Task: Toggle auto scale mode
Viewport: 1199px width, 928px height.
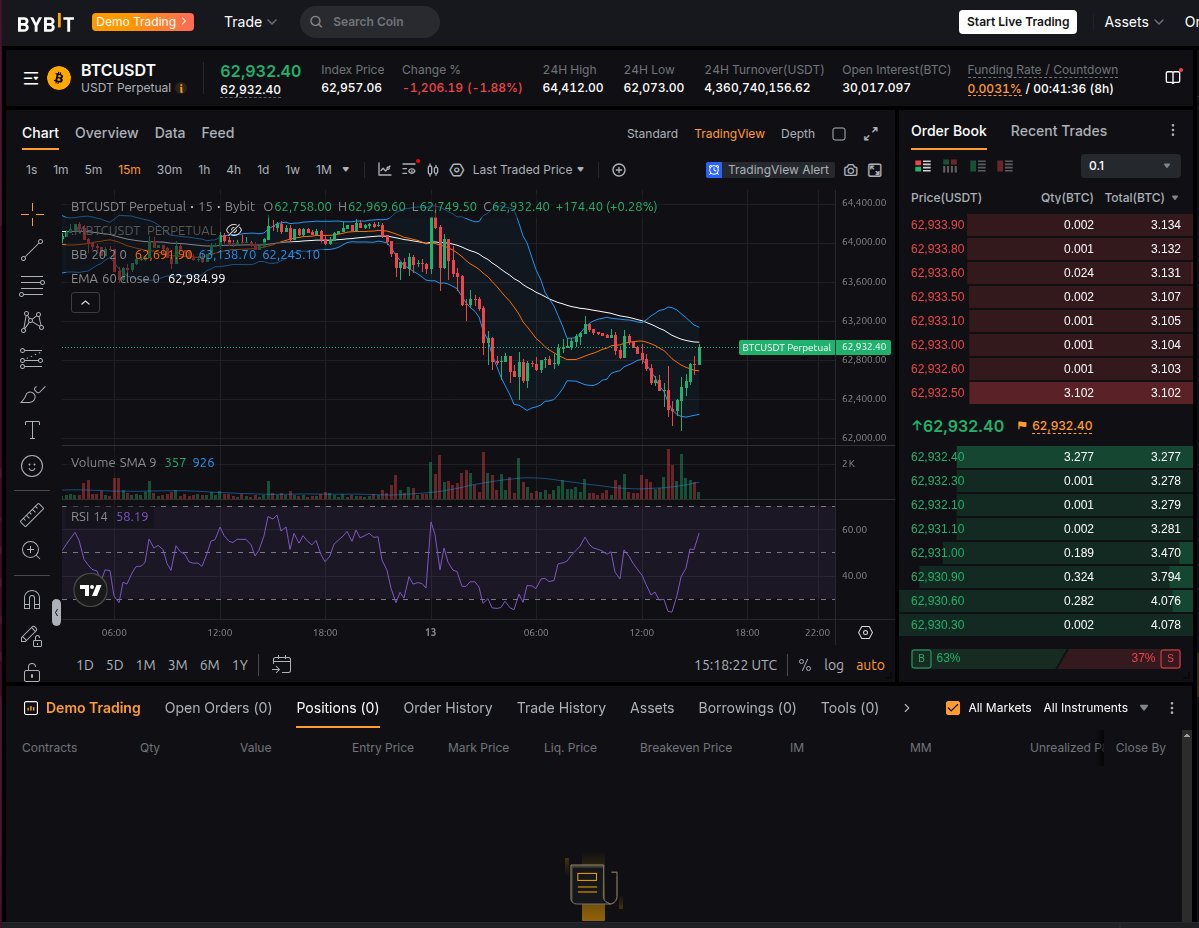Action: click(x=870, y=665)
